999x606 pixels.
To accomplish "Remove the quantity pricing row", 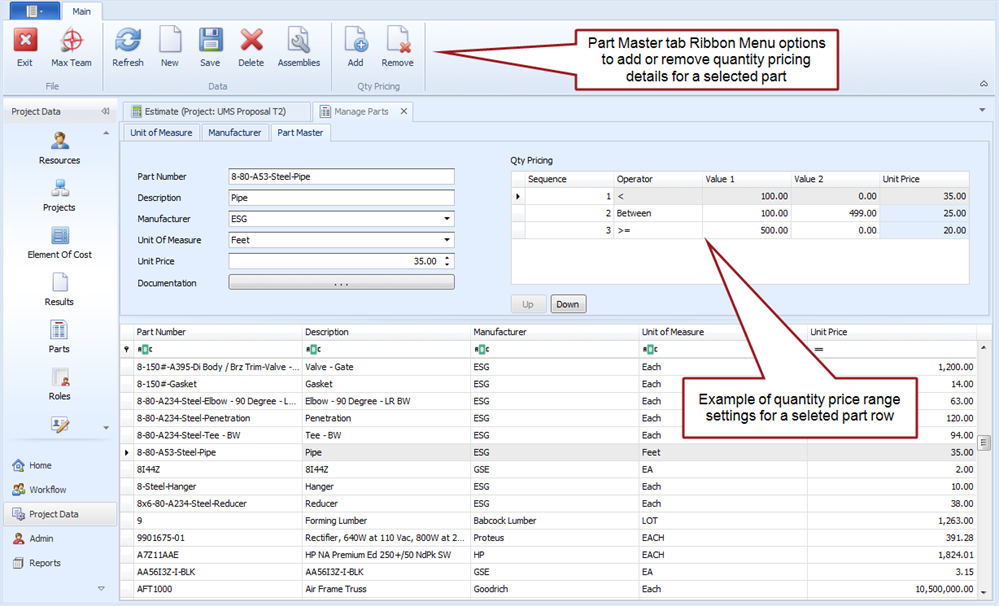I will 397,47.
